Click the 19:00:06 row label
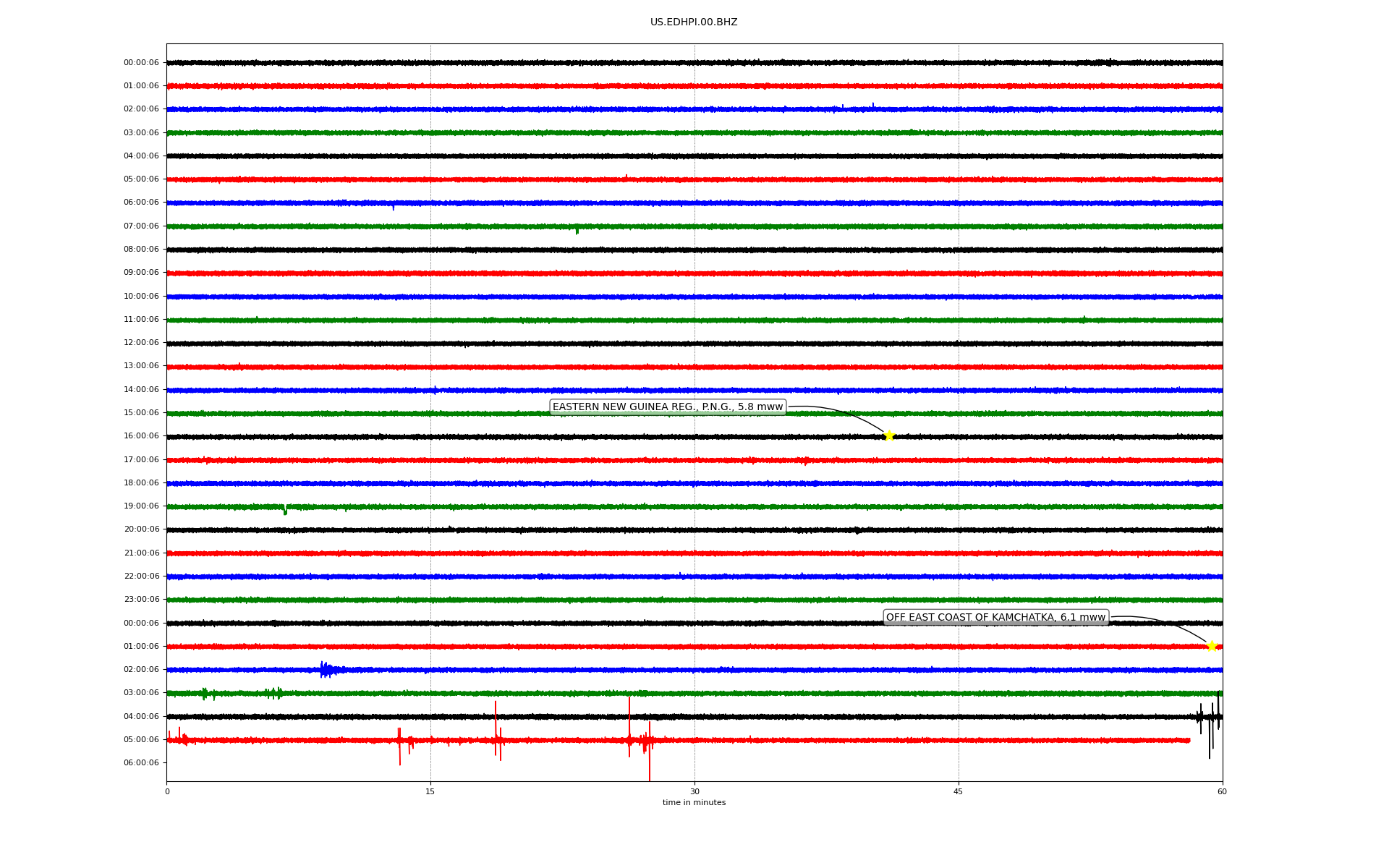 pyautogui.click(x=141, y=506)
